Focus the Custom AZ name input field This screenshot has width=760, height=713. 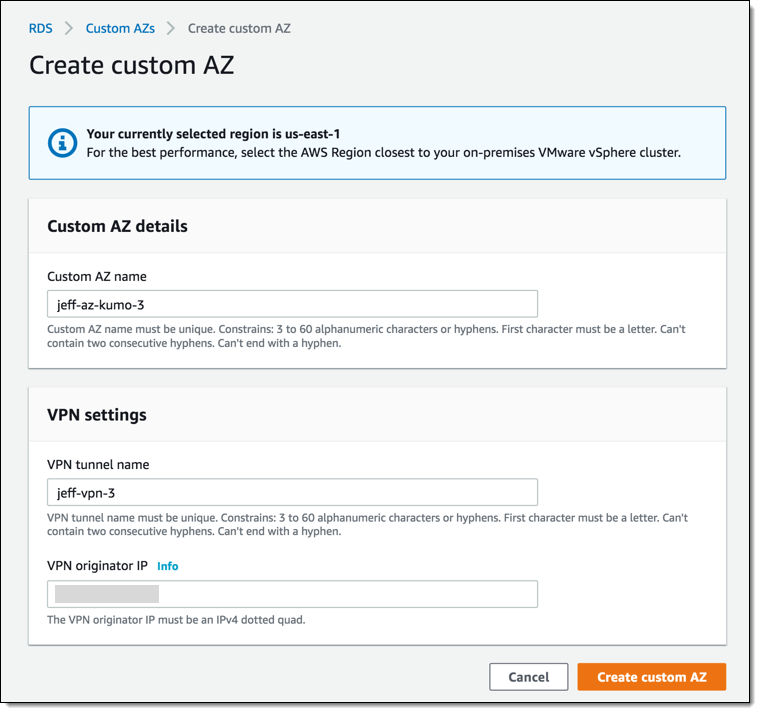point(292,304)
